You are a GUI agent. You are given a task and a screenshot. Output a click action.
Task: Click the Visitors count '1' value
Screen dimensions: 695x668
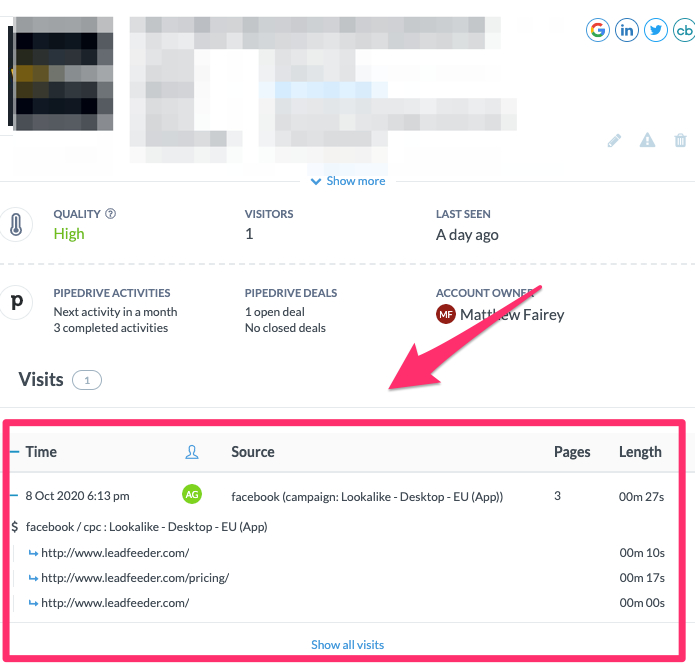(x=249, y=234)
